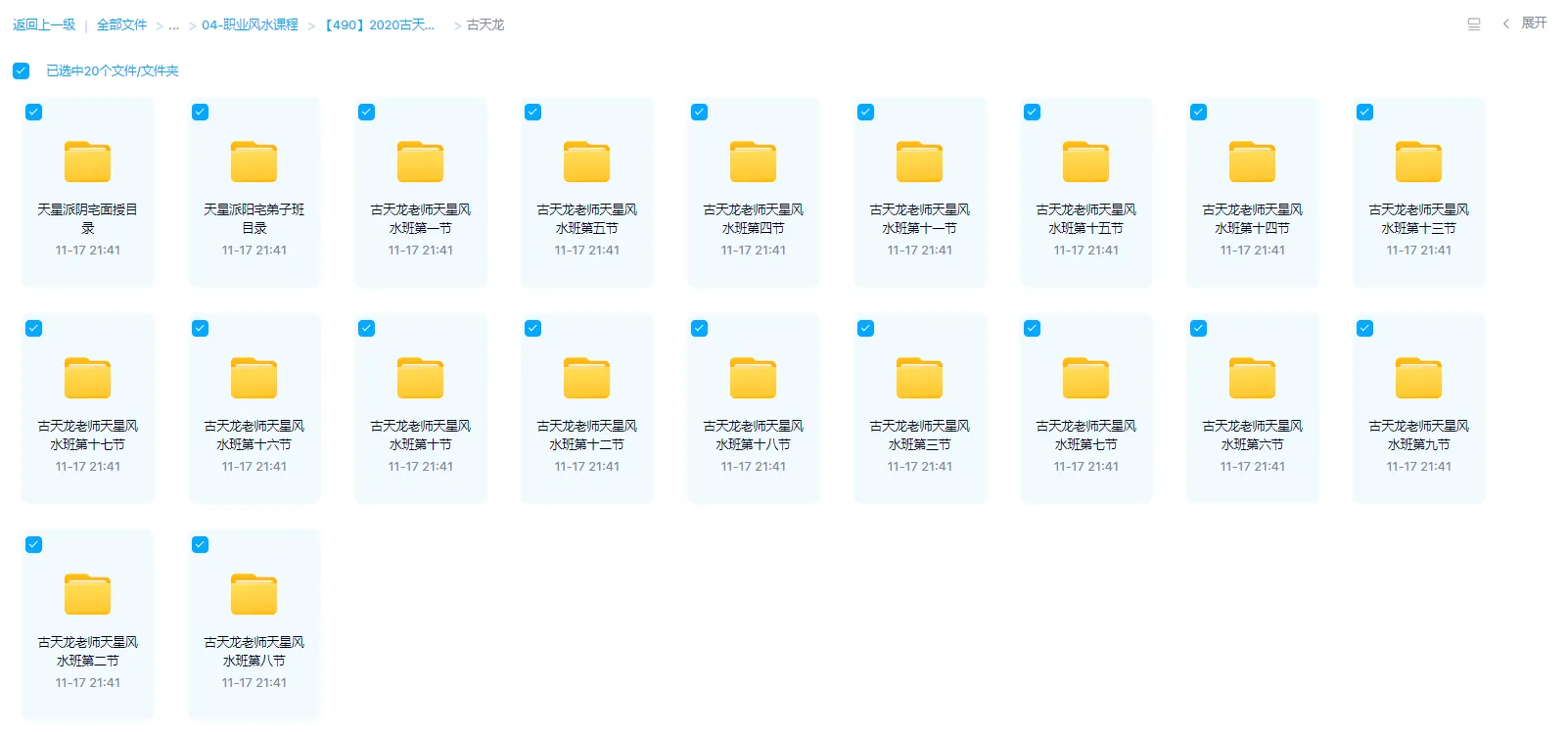Image resolution: width=1568 pixels, height=734 pixels.
Task: Open folder icon for 水班第十七节
Action: [x=87, y=378]
